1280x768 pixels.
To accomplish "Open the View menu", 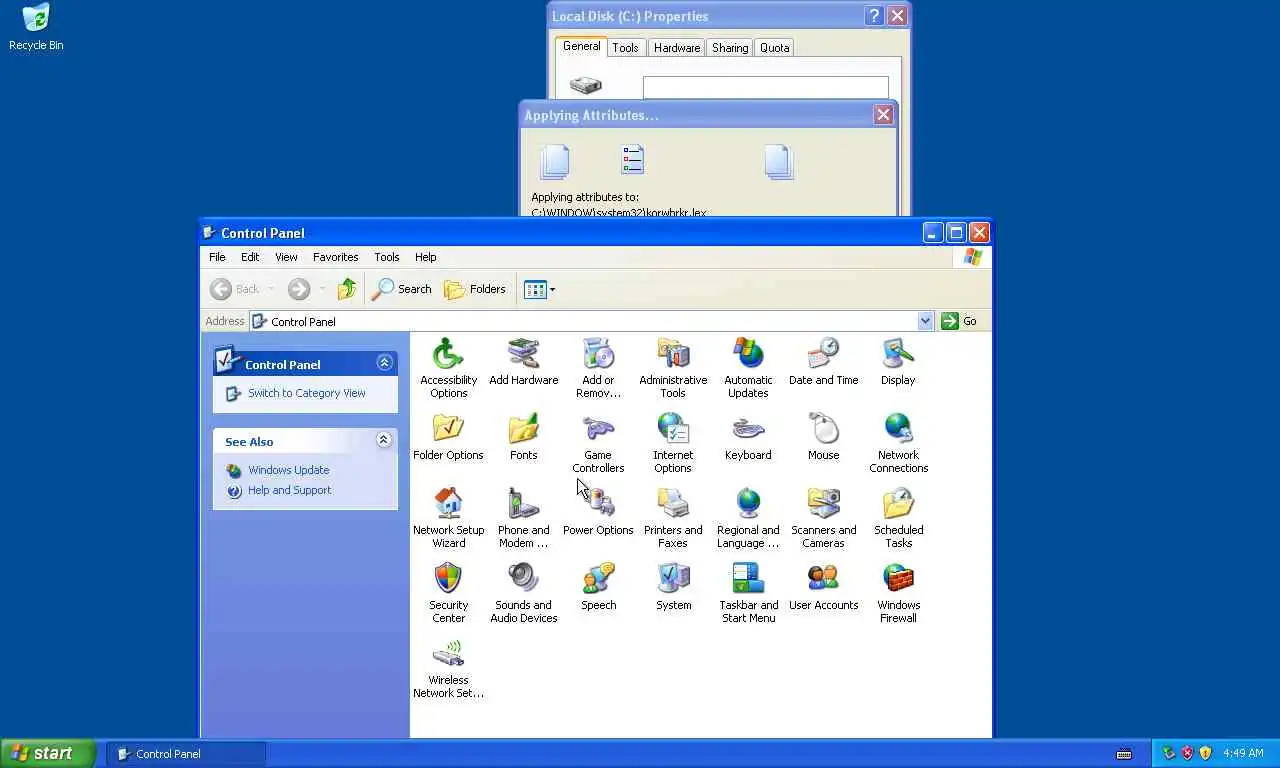I will tap(286, 257).
